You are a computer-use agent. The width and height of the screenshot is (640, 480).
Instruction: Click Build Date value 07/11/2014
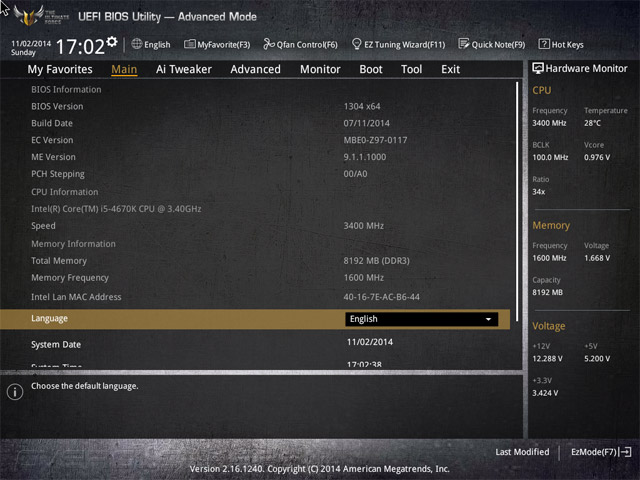367,123
